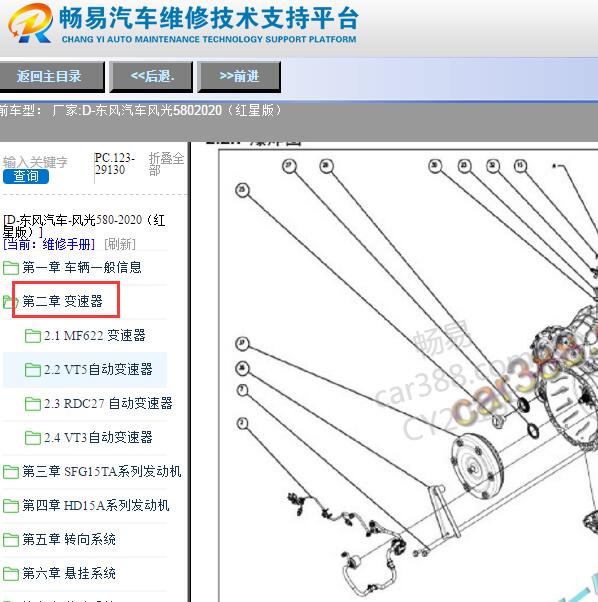The width and height of the screenshot is (598, 602).
Task: Open 2.4 VT3自动变速器 section
Action: (x=98, y=437)
